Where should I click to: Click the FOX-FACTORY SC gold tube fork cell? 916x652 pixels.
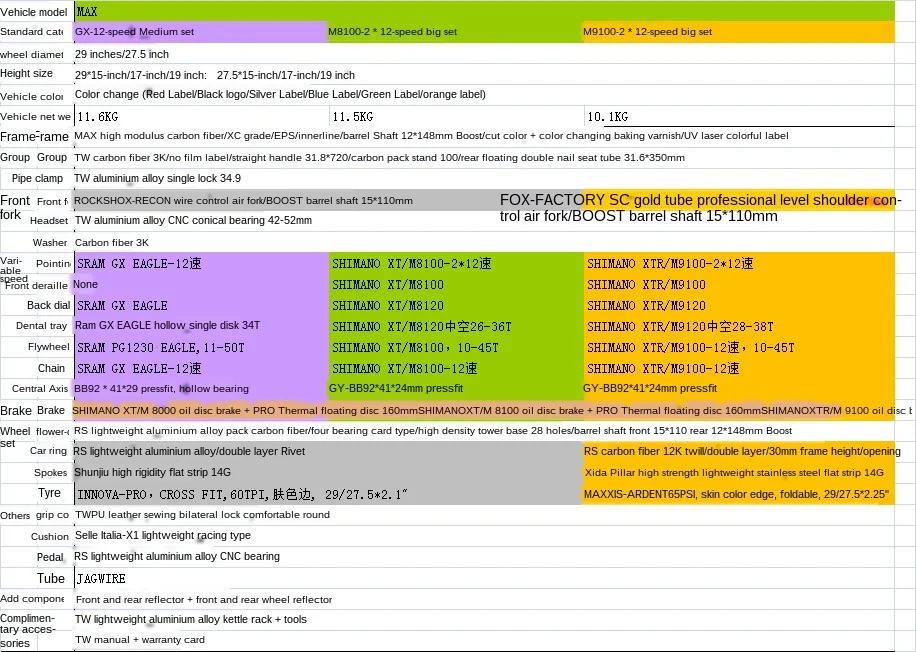pyautogui.click(x=700, y=208)
